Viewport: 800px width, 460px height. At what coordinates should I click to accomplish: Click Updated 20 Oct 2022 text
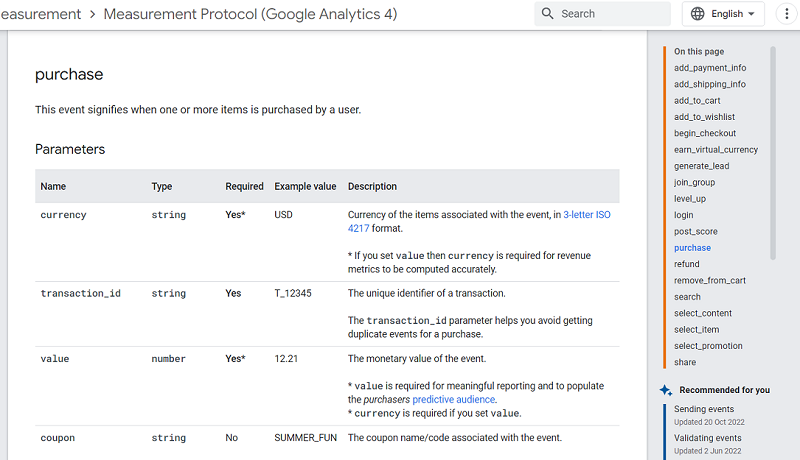(709, 422)
